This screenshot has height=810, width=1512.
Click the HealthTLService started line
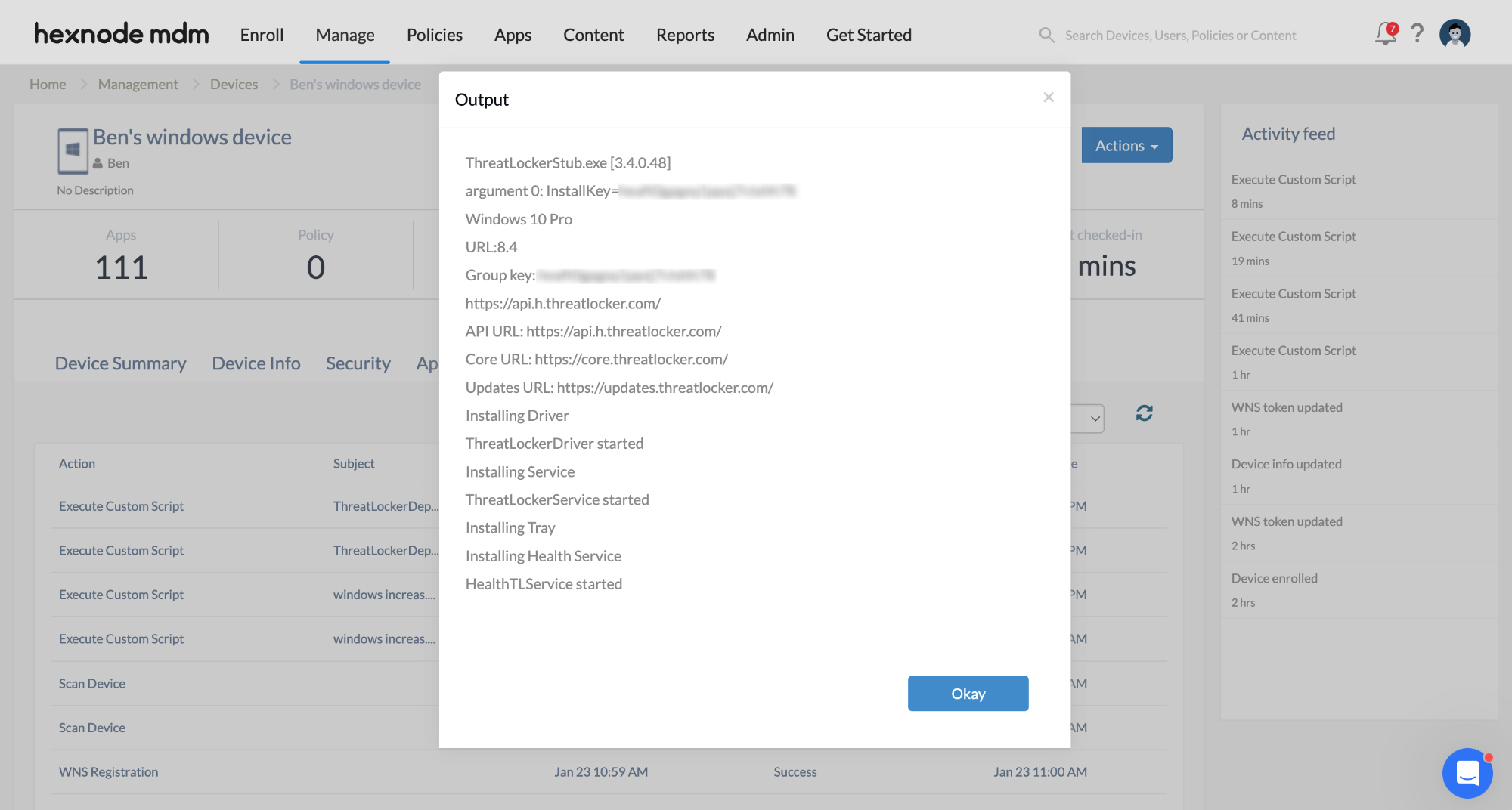point(544,584)
